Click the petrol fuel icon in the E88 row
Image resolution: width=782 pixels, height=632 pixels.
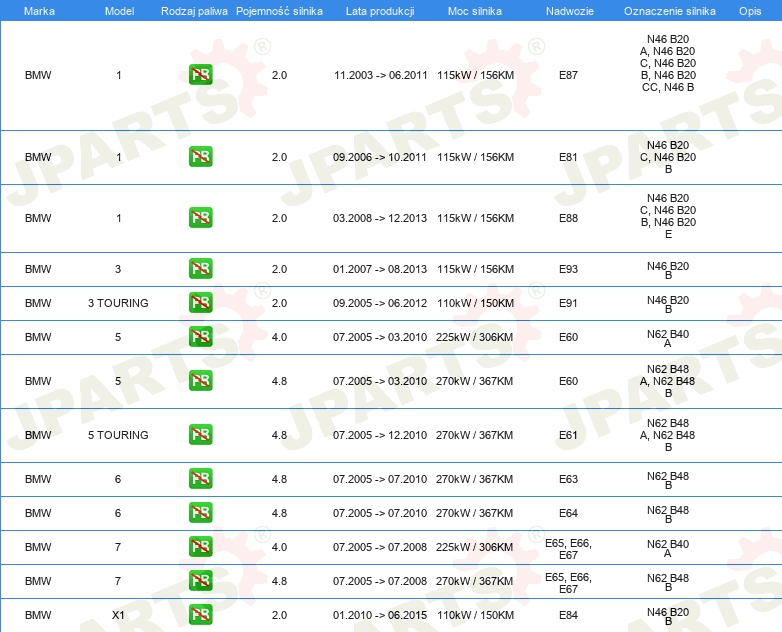point(200,217)
